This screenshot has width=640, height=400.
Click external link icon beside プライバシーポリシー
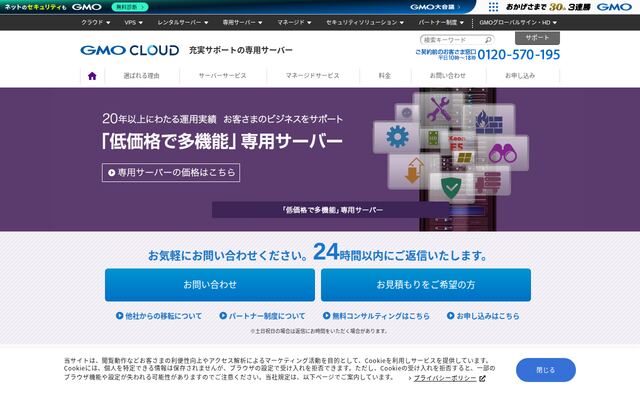click(x=482, y=379)
